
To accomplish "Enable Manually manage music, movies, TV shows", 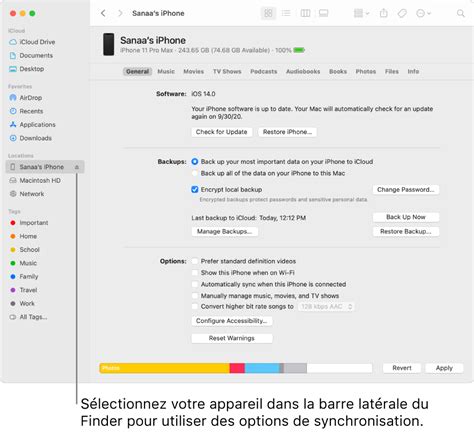I will (195, 296).
